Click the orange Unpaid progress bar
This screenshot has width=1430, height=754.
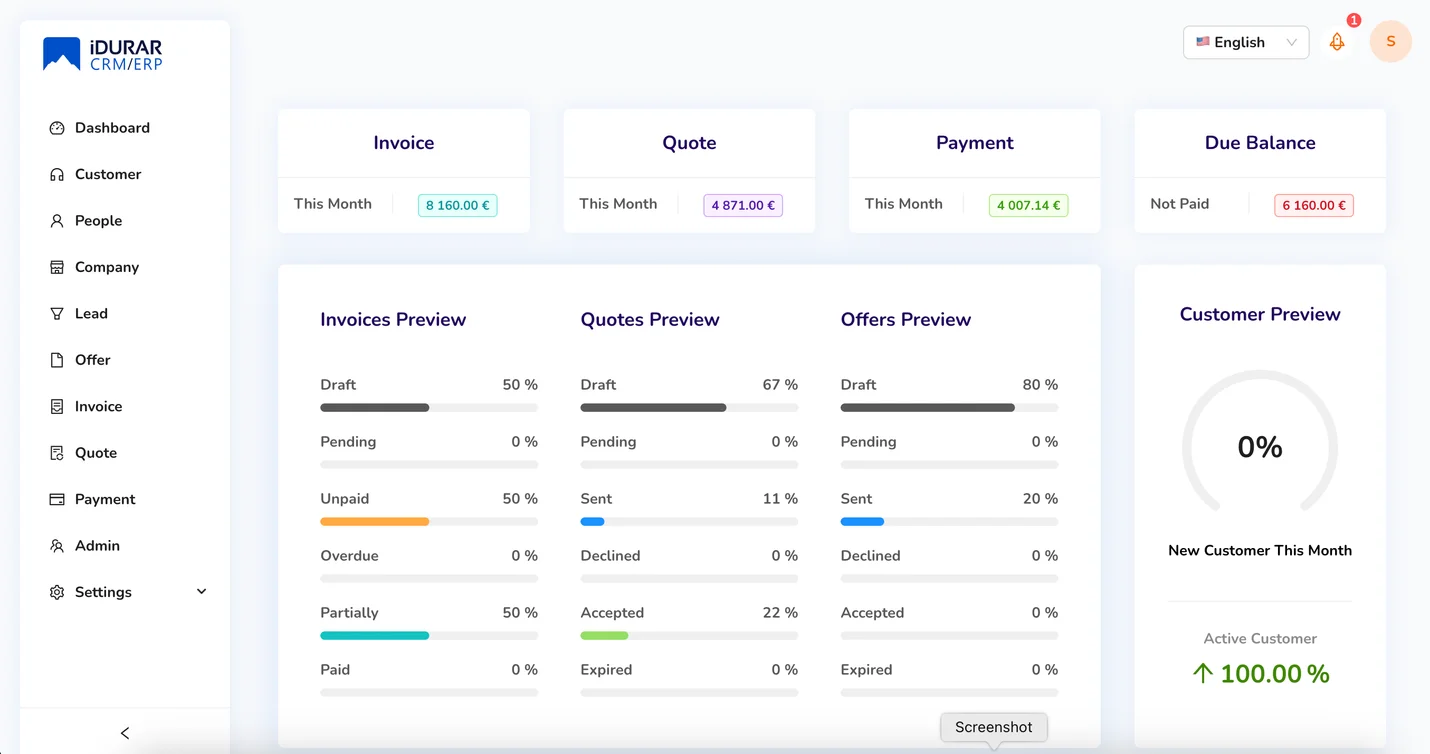point(429,522)
